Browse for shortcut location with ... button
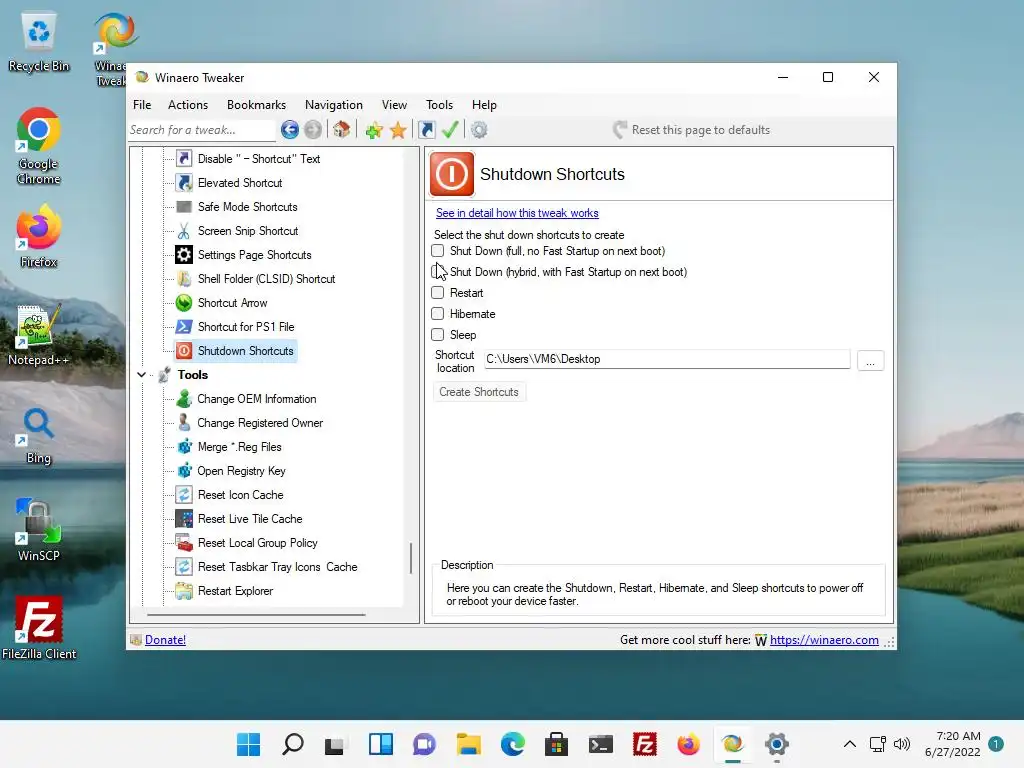Image resolution: width=1024 pixels, height=768 pixels. 871,360
